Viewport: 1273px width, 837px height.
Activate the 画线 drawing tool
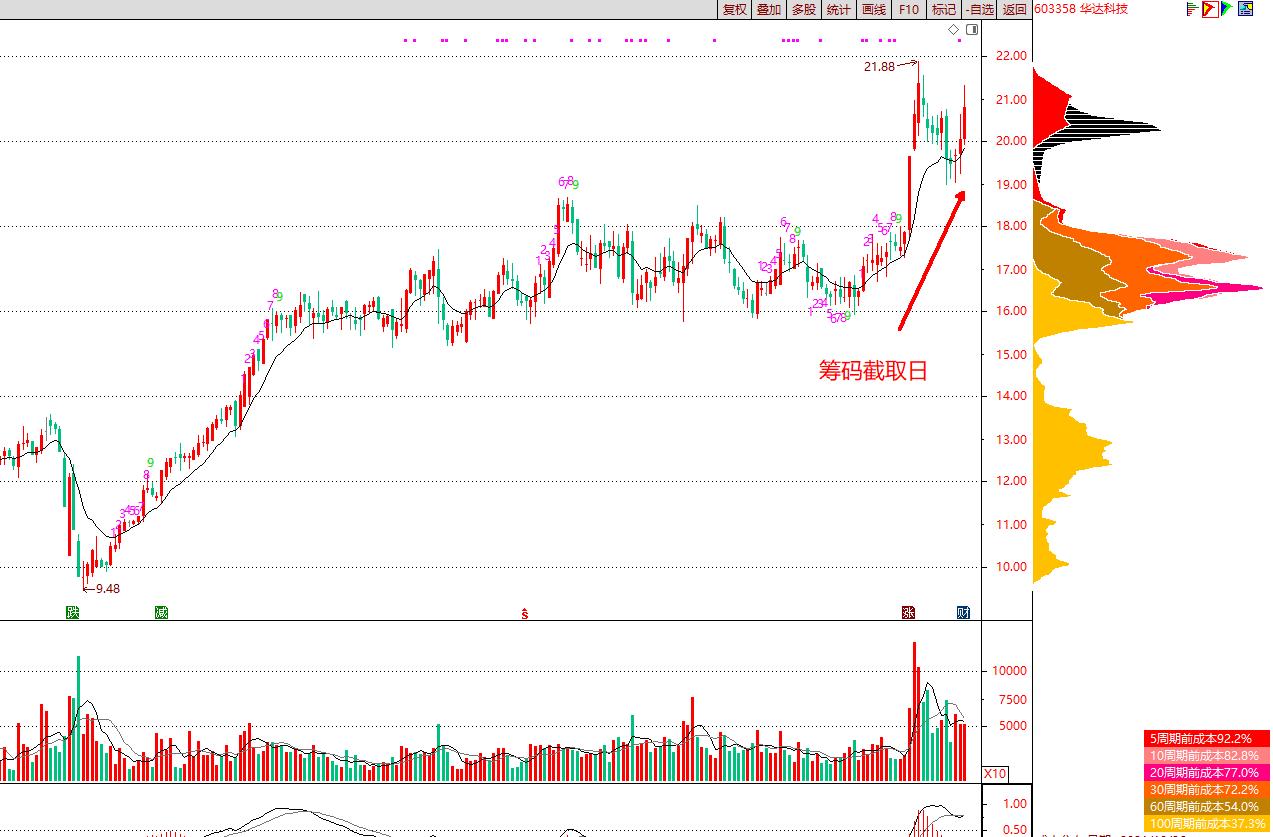pos(874,9)
